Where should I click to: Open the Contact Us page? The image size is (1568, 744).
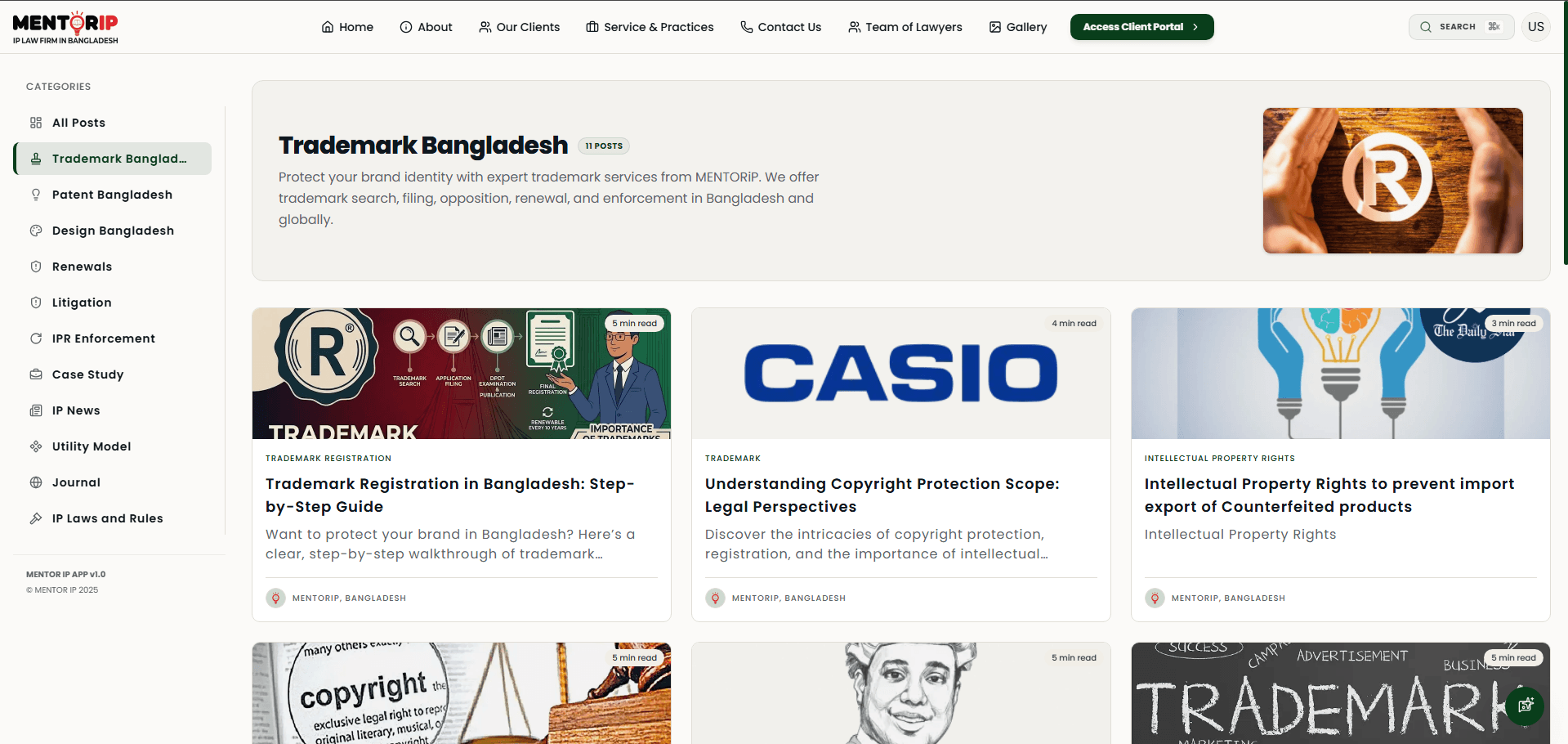[x=781, y=27]
